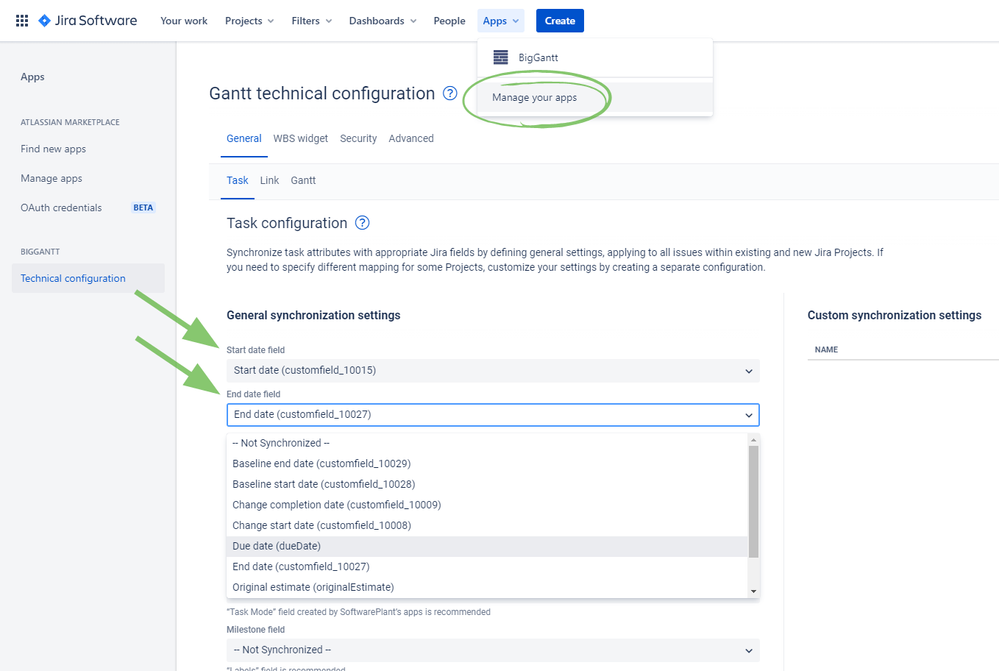Click the dropdown list scrollbar thumb
The height and width of the screenshot is (671, 999).
pos(754,501)
